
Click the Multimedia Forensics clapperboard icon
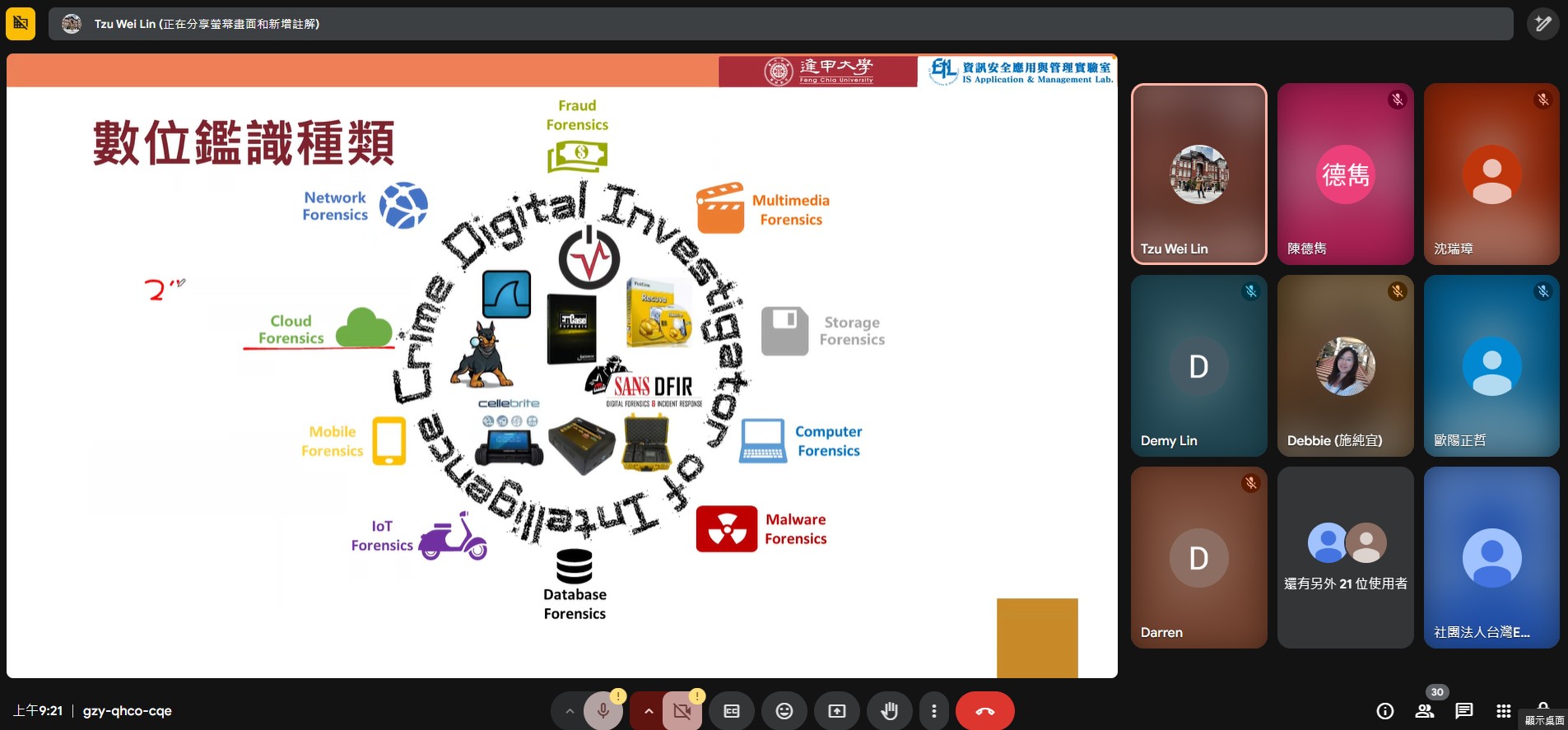720,207
